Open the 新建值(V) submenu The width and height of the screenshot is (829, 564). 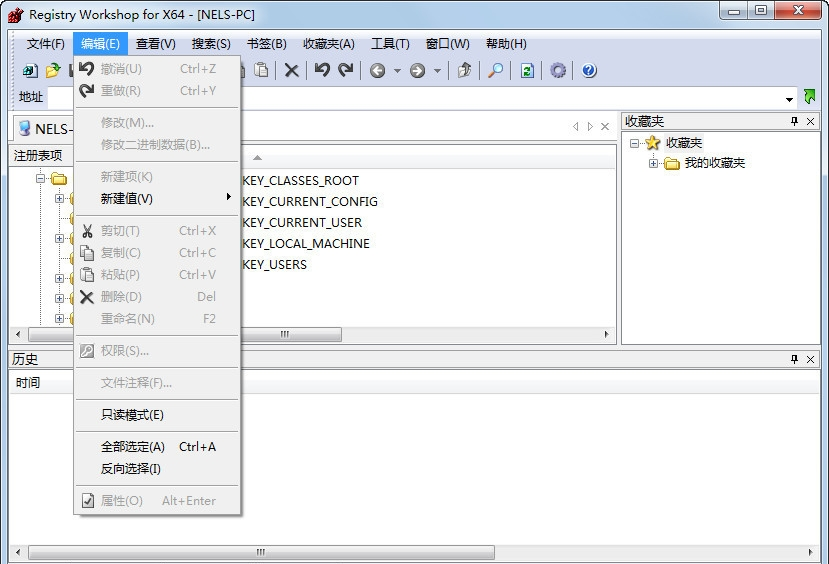tap(157, 199)
